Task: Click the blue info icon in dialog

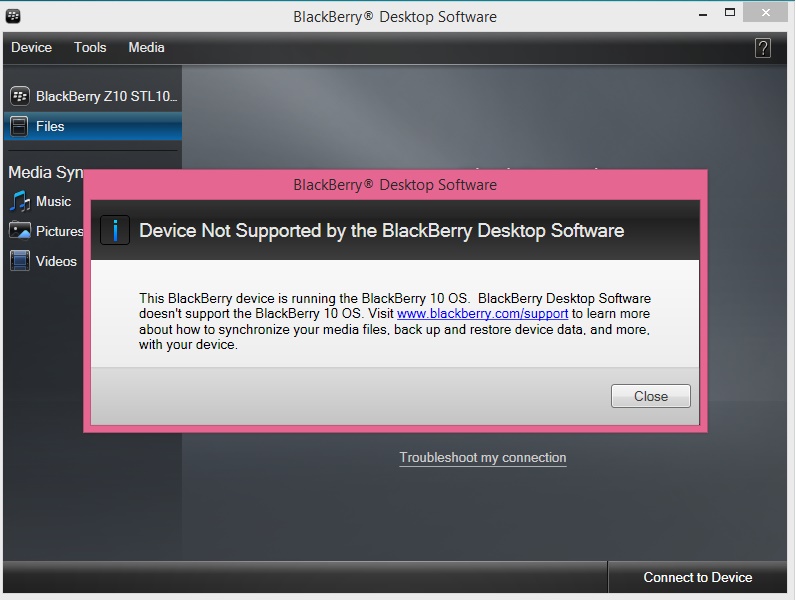Action: [x=115, y=230]
